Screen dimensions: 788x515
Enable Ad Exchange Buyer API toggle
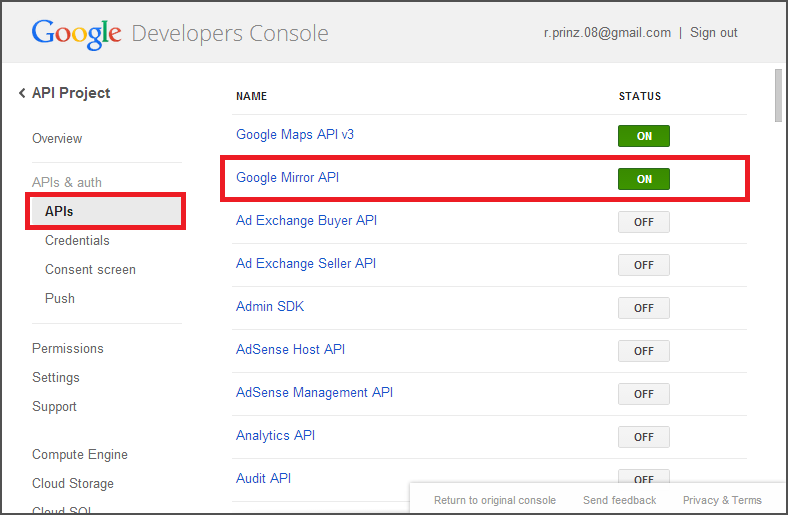(644, 222)
